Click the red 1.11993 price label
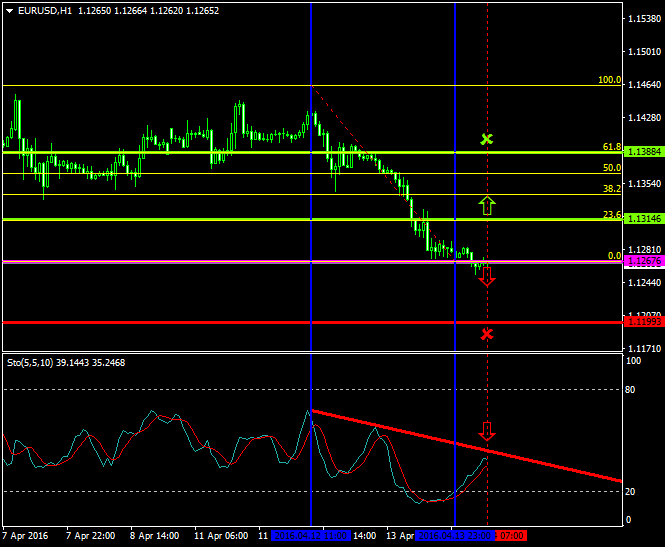Viewport: 665px width, 547px height. (x=645, y=322)
